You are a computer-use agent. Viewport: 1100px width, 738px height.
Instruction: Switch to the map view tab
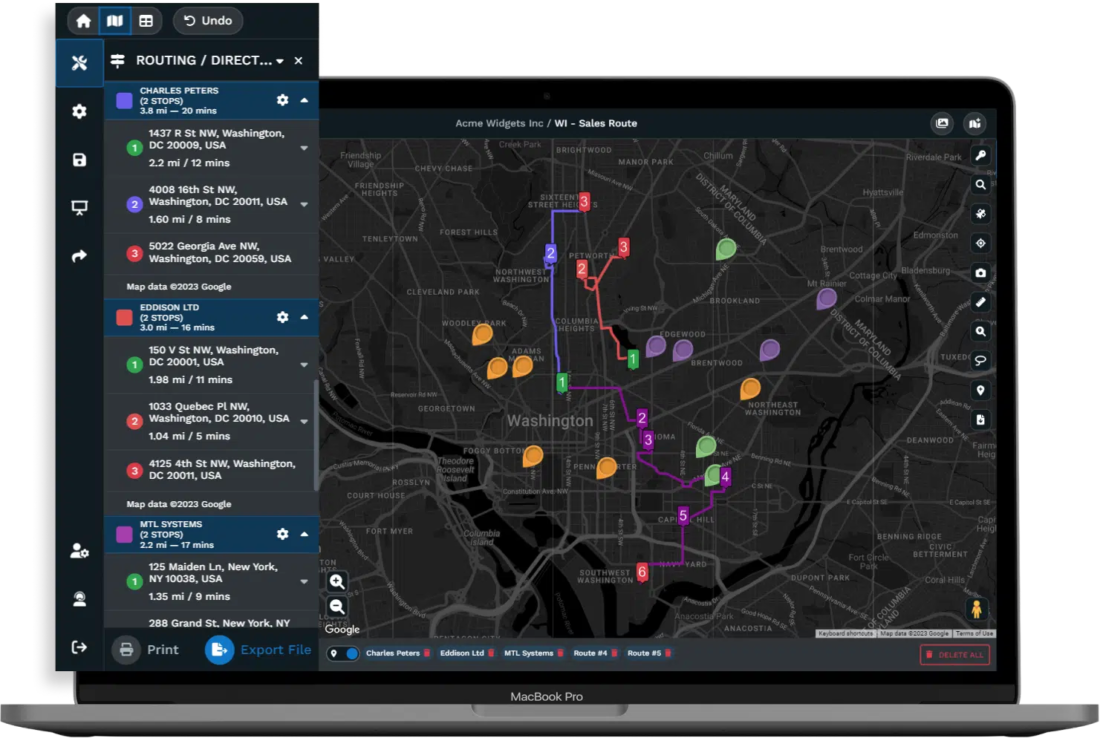tap(115, 20)
